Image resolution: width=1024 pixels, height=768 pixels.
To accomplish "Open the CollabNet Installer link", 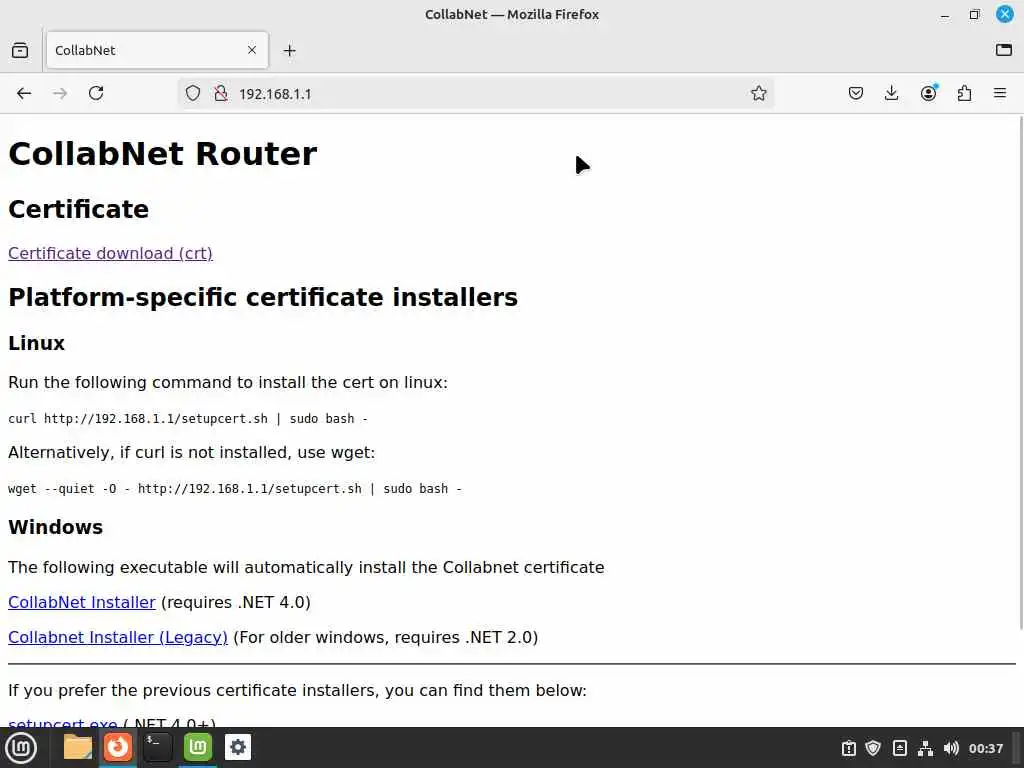I will [x=82, y=602].
